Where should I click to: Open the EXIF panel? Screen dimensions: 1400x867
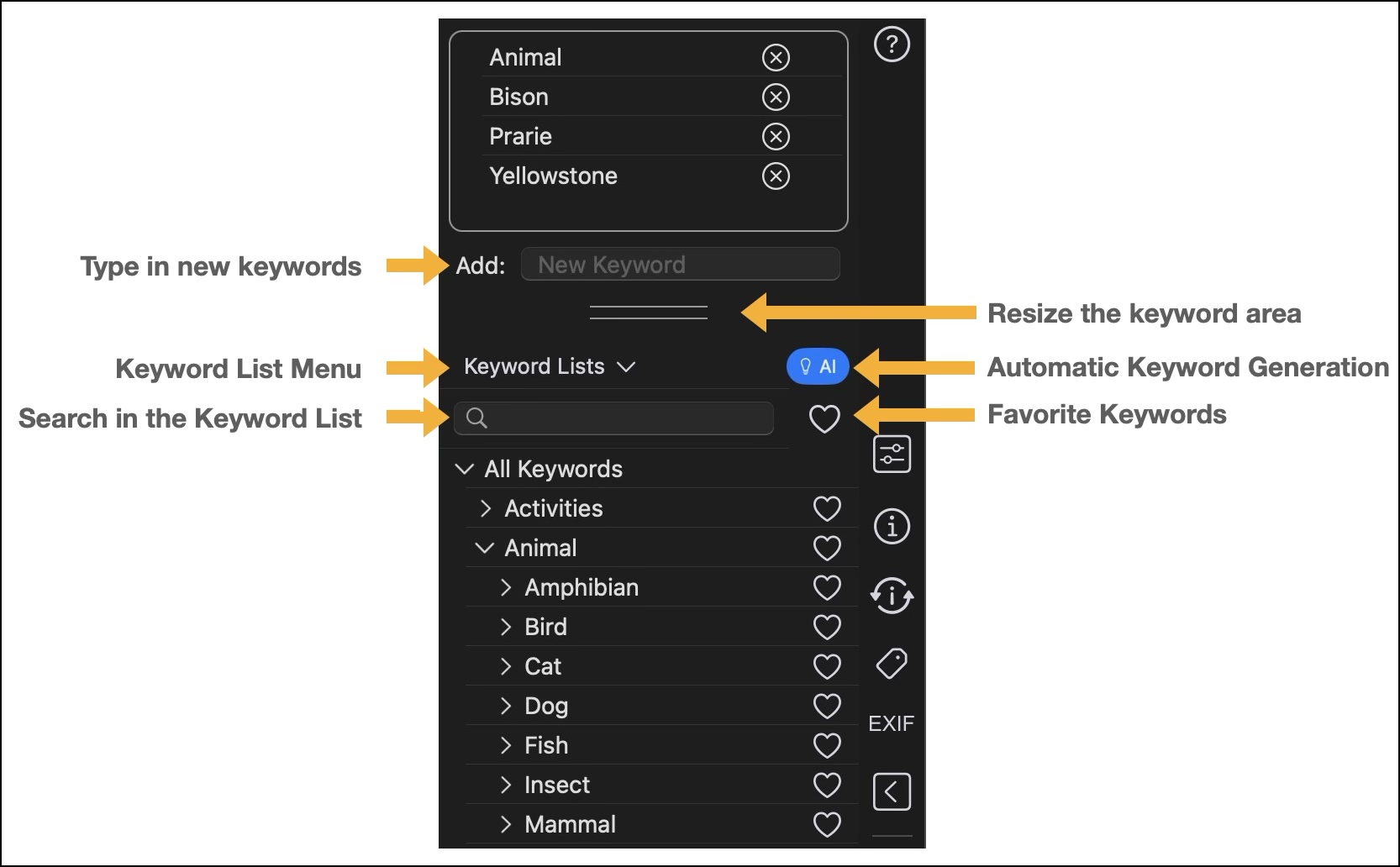pyautogui.click(x=891, y=723)
